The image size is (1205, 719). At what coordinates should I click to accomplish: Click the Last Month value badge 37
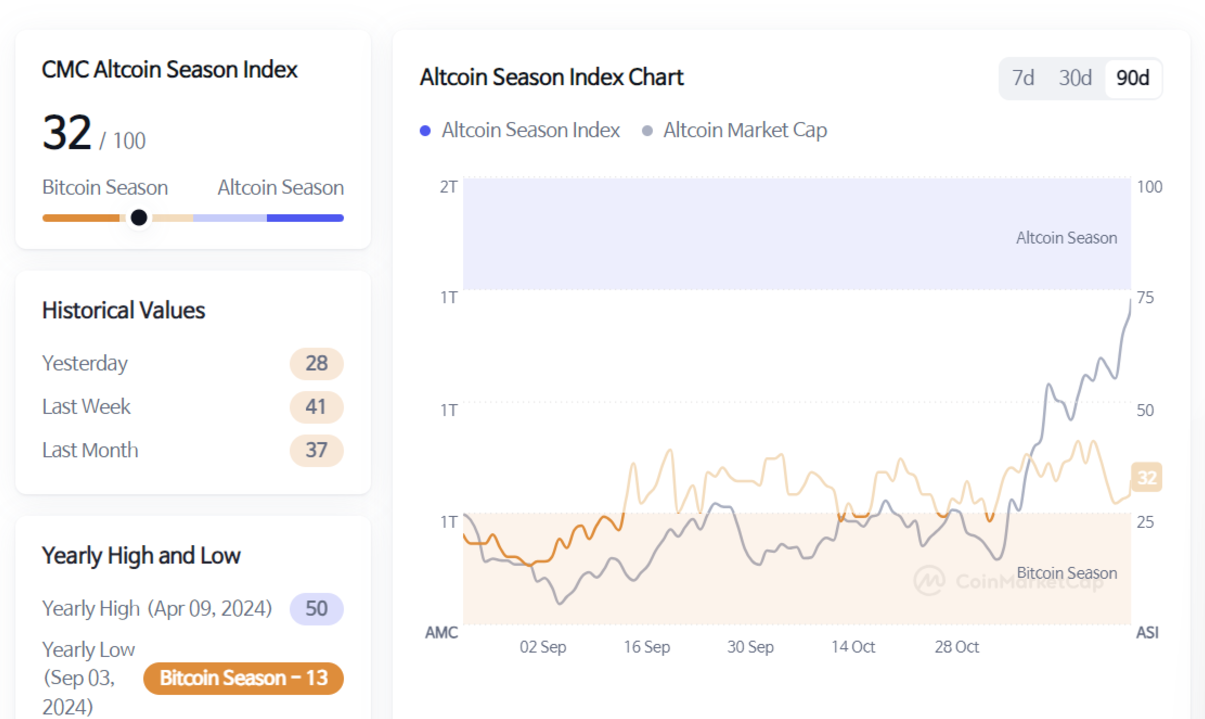[x=317, y=450]
